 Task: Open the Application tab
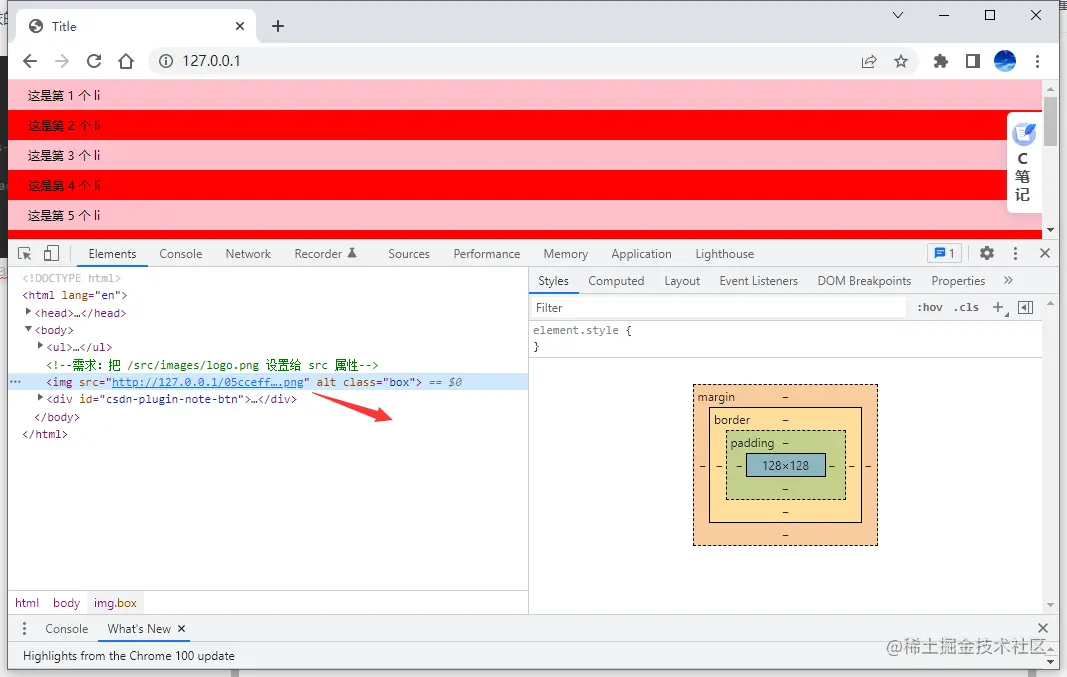641,254
